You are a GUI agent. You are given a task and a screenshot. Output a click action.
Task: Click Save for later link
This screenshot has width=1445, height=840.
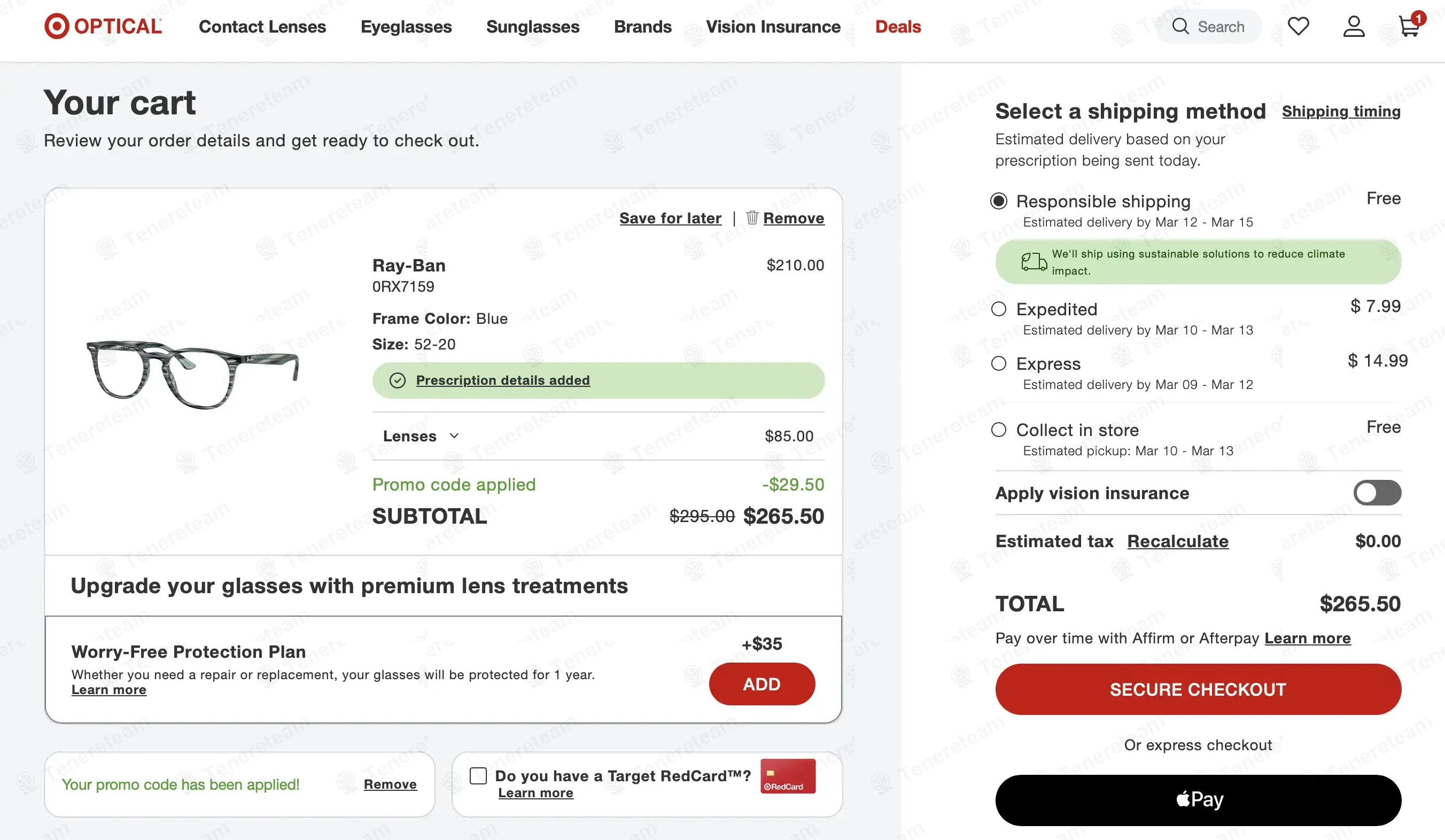(x=670, y=218)
